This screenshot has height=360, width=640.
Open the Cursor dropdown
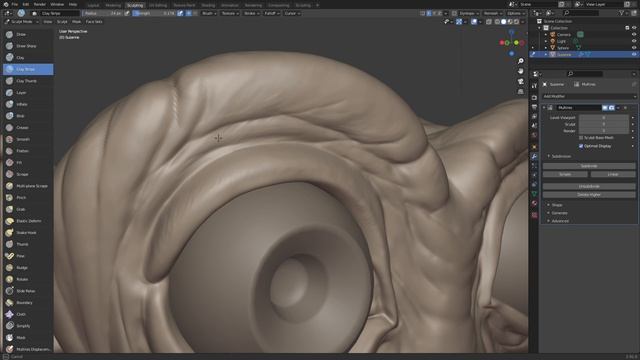click(292, 13)
